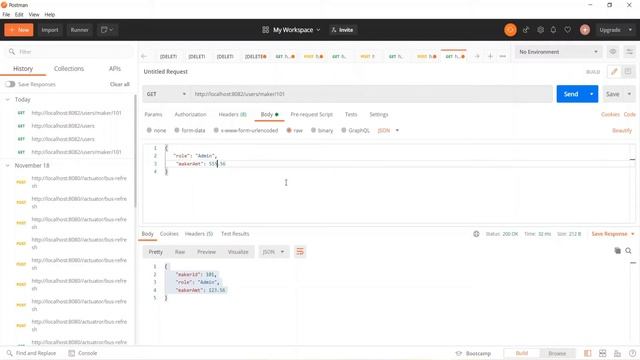Open the request Authorization tab

190,114
